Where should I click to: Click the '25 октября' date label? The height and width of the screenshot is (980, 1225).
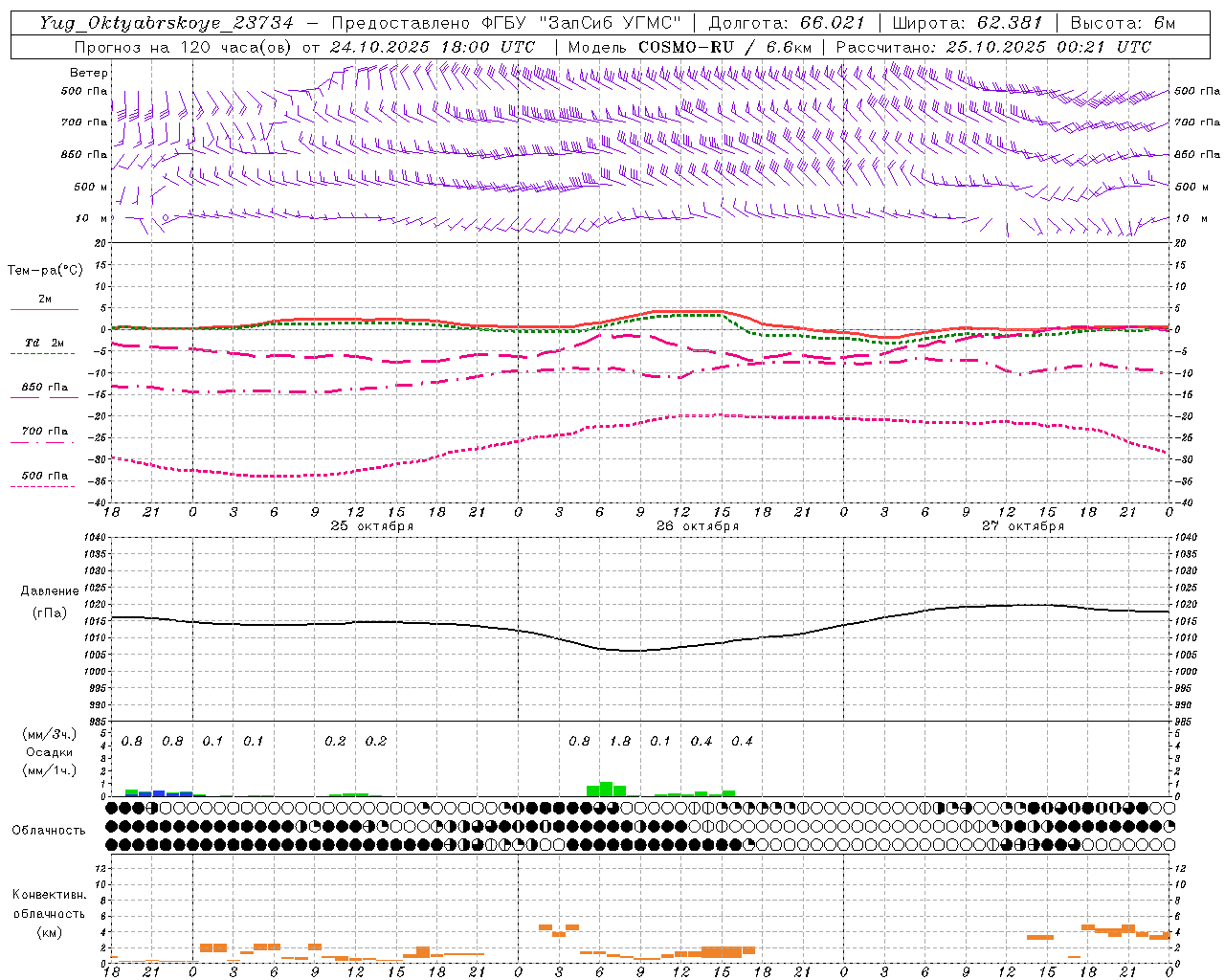click(372, 526)
